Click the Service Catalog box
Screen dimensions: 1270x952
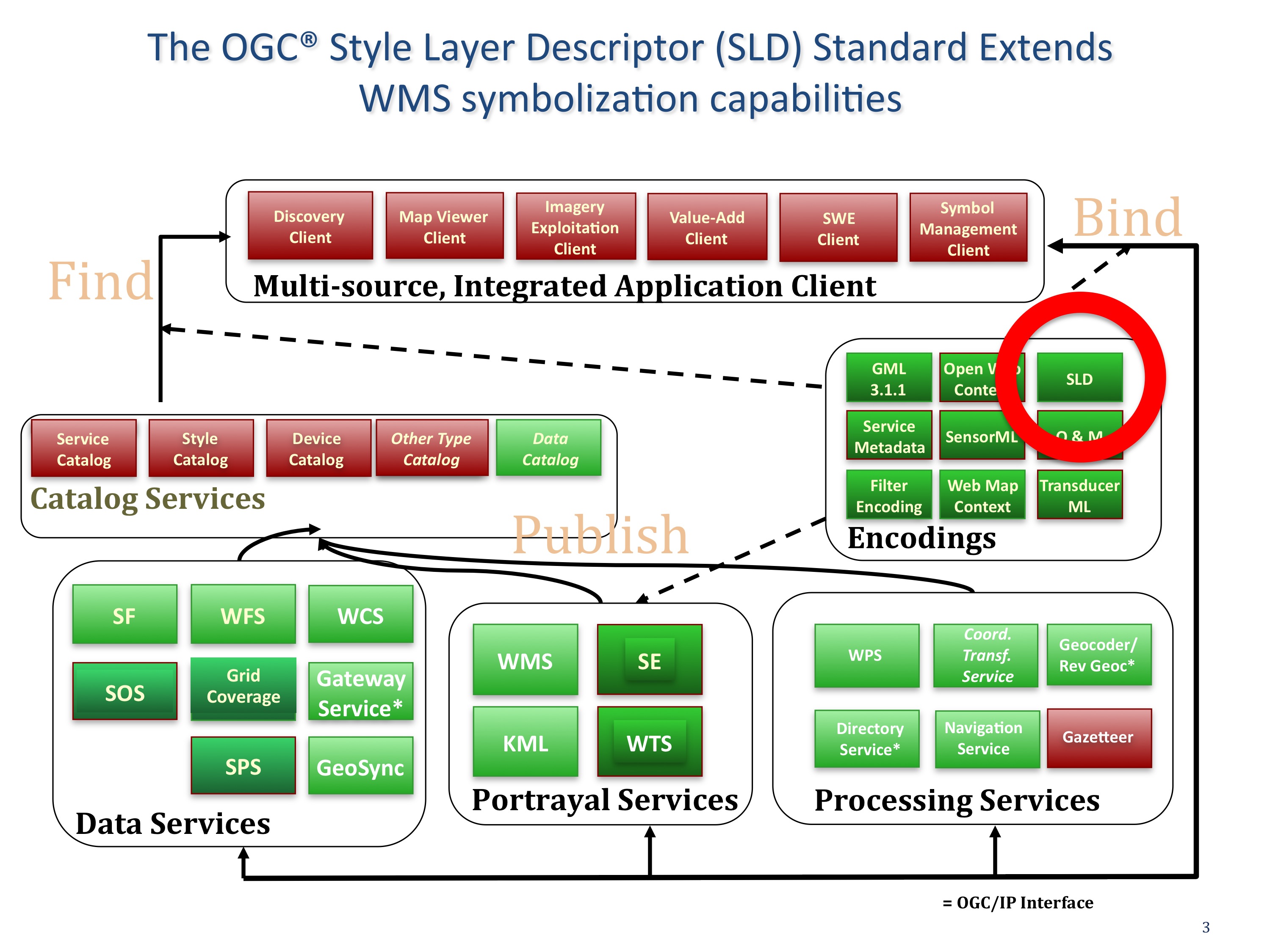(84, 448)
